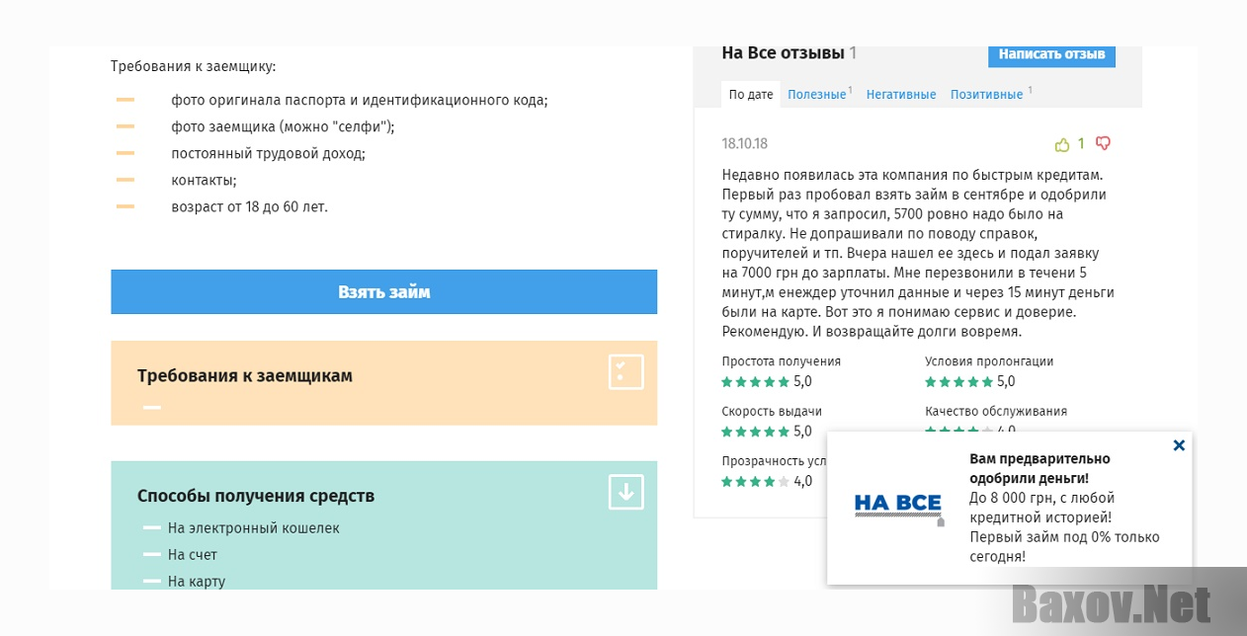Click the line фото заемщика (можно селфи)
Image resolution: width=1247 pixels, height=636 pixels.
pos(283,127)
